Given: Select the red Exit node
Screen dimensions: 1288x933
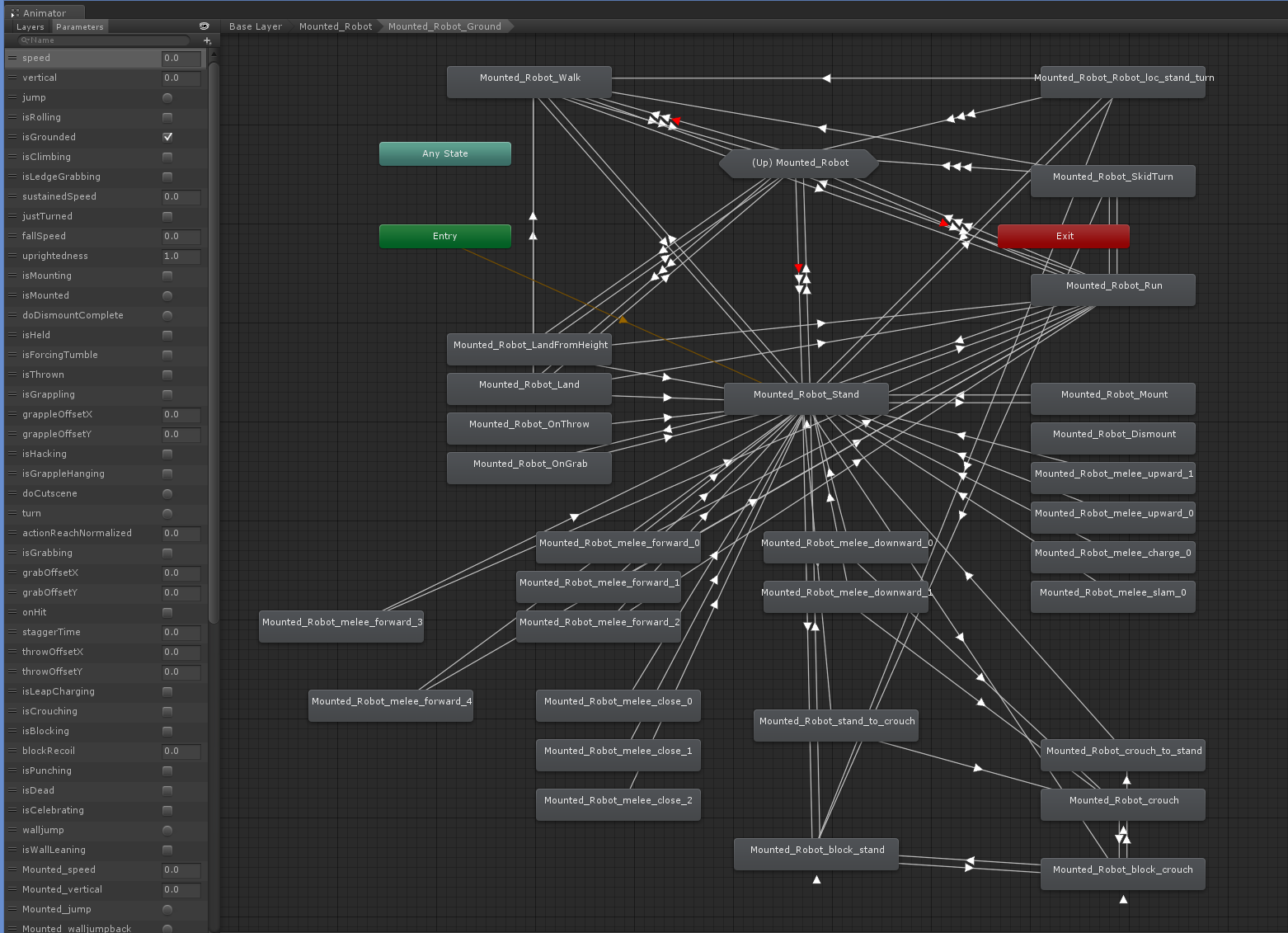Looking at the screenshot, I should (1064, 236).
